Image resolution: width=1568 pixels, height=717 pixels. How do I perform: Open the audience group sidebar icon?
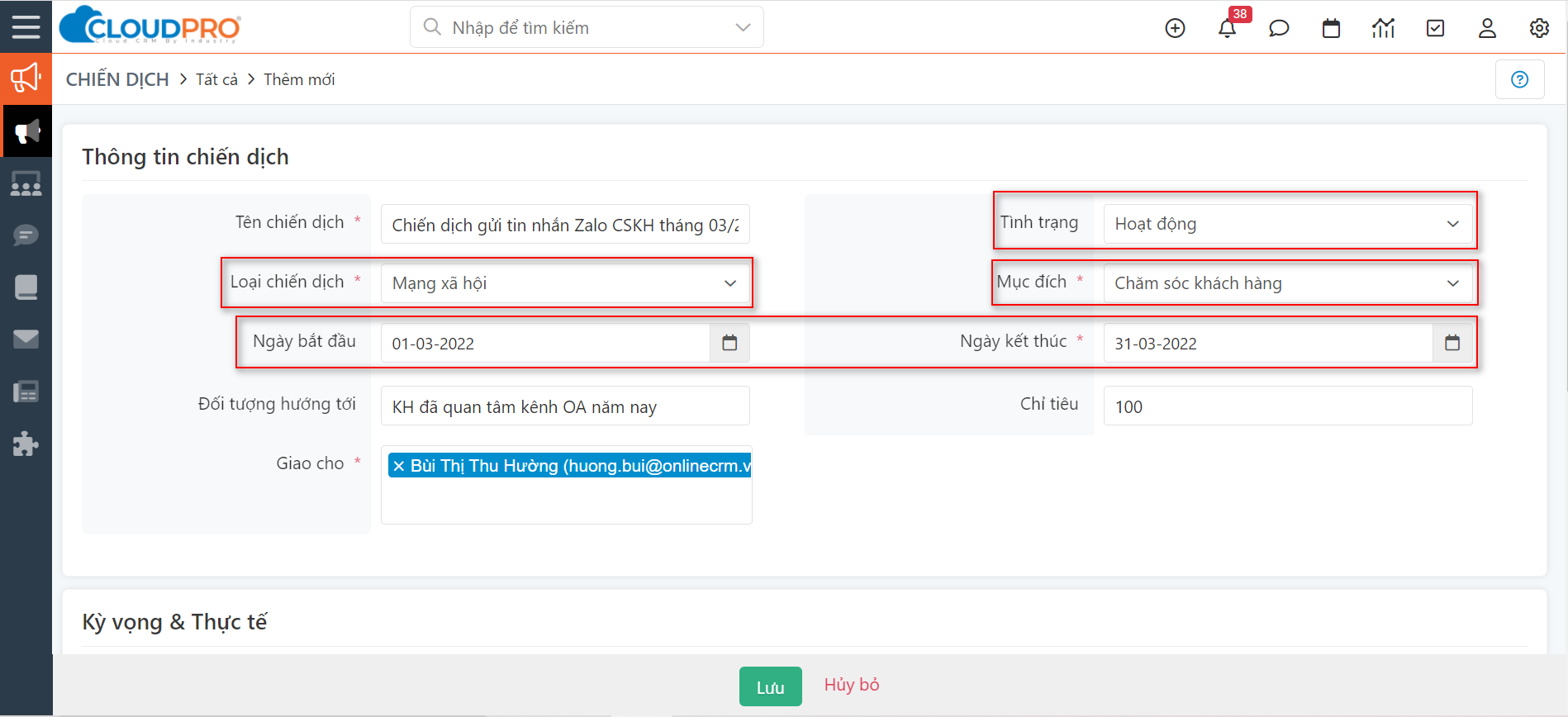[x=26, y=183]
